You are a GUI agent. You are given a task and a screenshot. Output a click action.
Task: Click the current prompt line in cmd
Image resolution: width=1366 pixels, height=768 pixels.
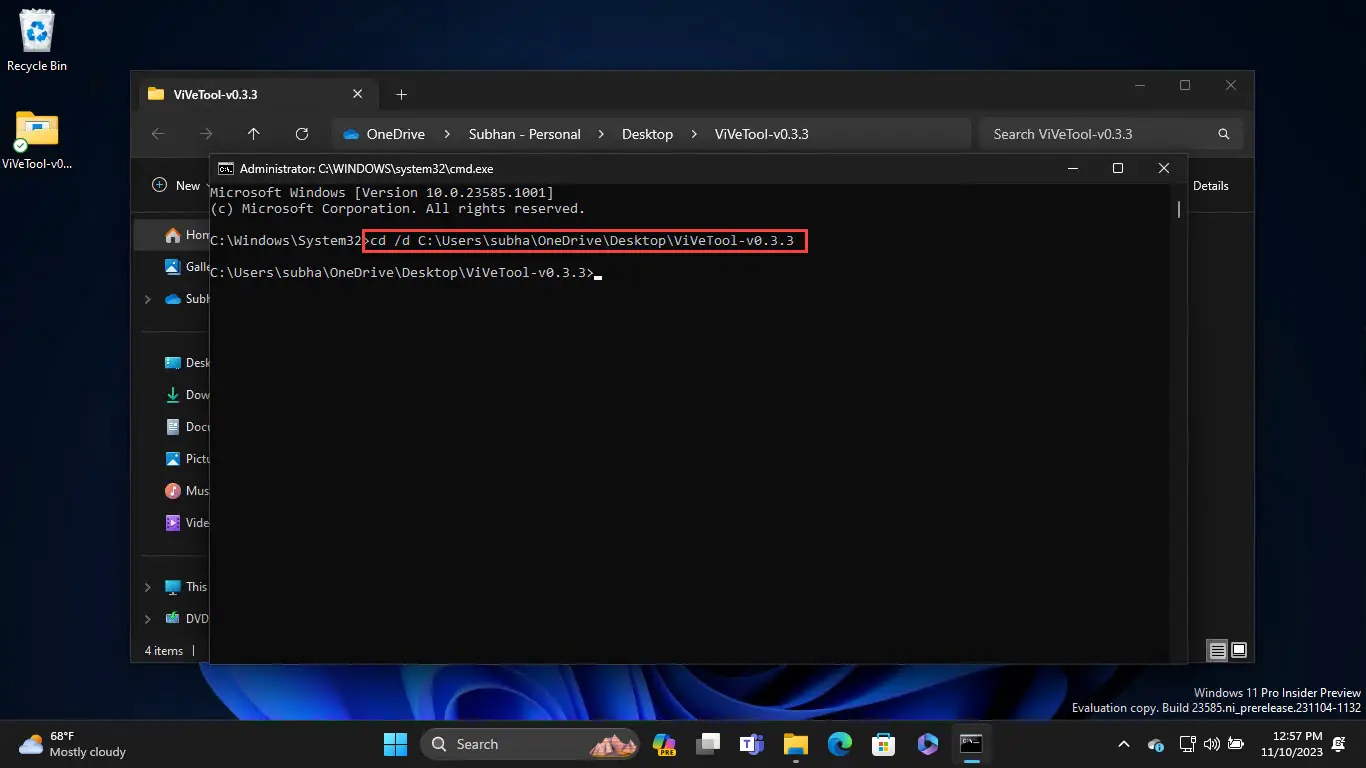tap(406, 273)
